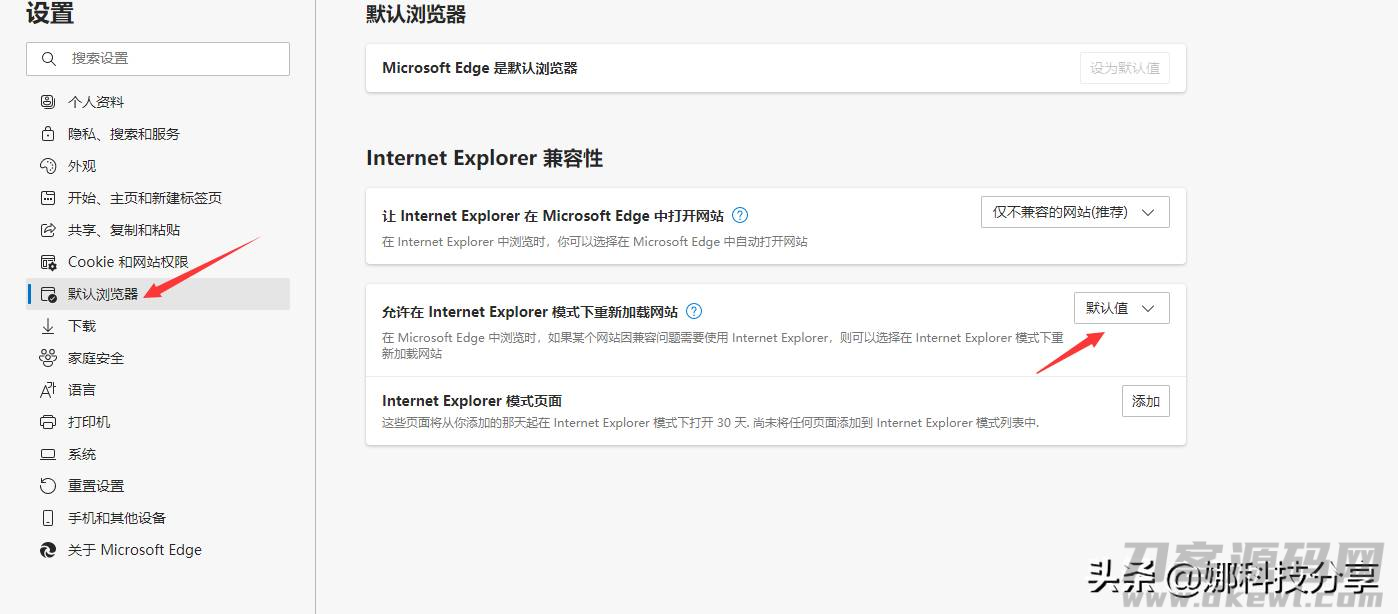Open Cookie 和网站权限 settings

pos(158,262)
